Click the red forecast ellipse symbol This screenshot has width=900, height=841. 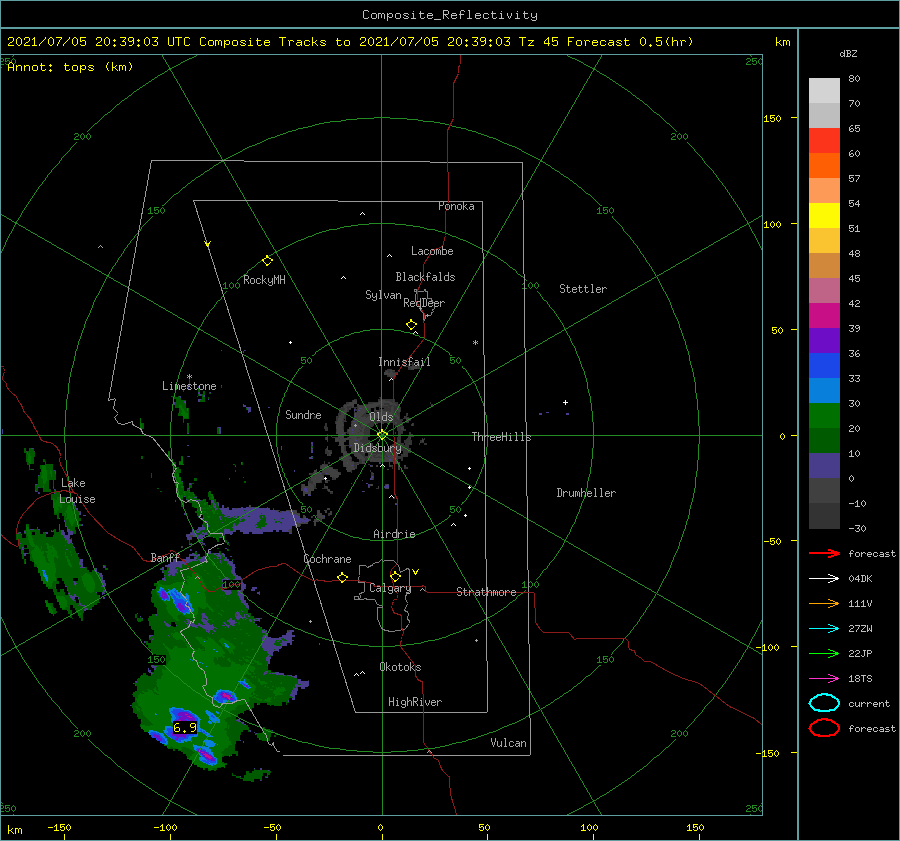pos(824,728)
